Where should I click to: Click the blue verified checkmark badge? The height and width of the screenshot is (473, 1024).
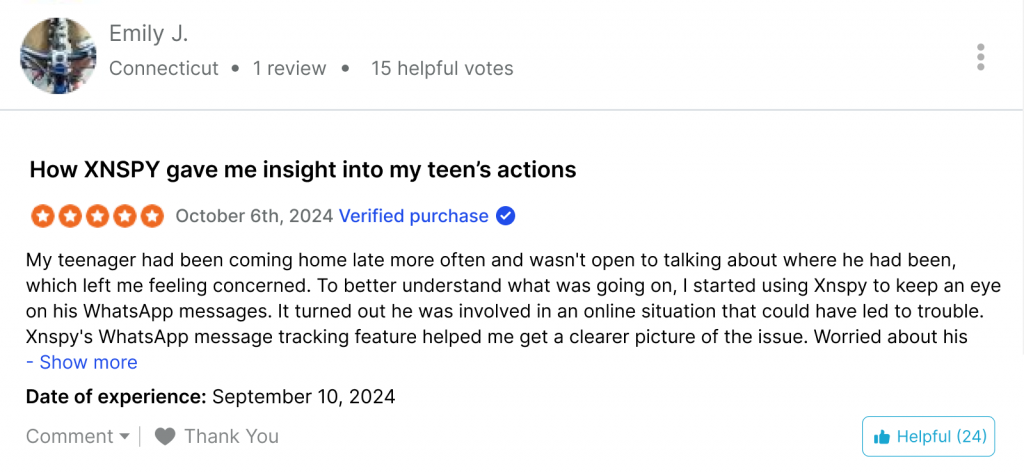(505, 216)
